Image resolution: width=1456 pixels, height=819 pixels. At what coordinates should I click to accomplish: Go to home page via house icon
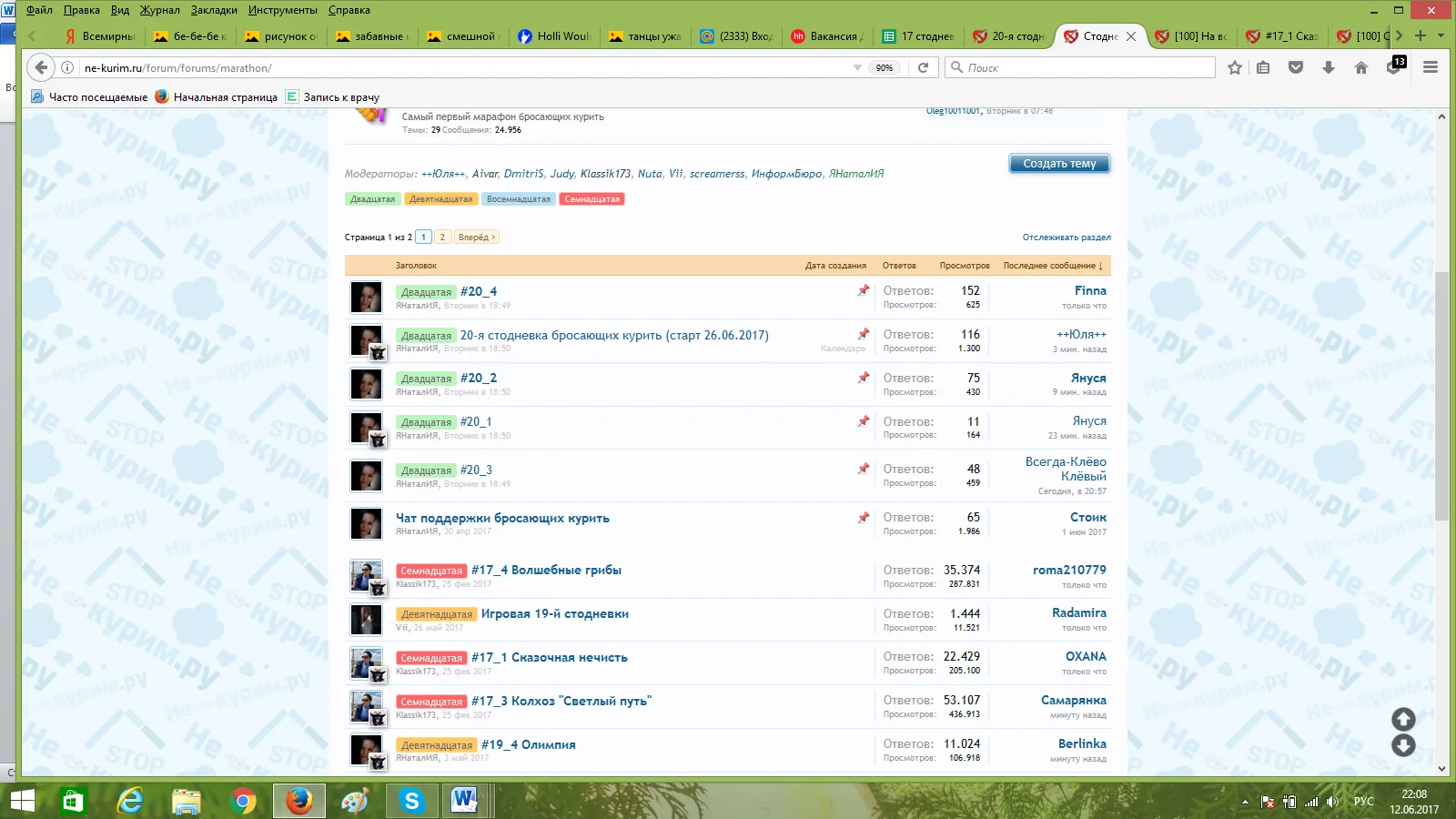click(1361, 67)
